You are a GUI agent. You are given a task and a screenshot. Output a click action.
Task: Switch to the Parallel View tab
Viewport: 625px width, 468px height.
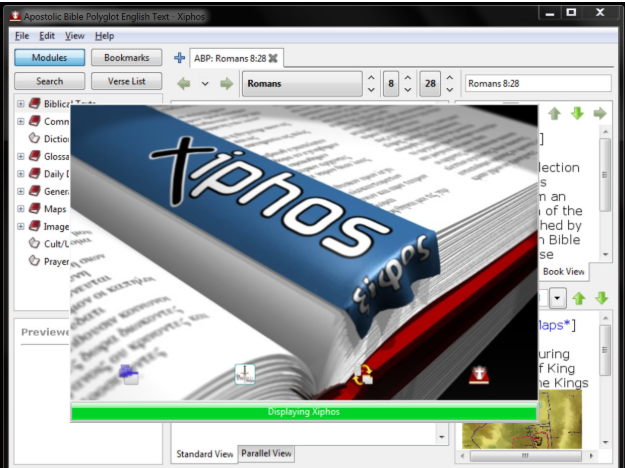[x=266, y=454]
